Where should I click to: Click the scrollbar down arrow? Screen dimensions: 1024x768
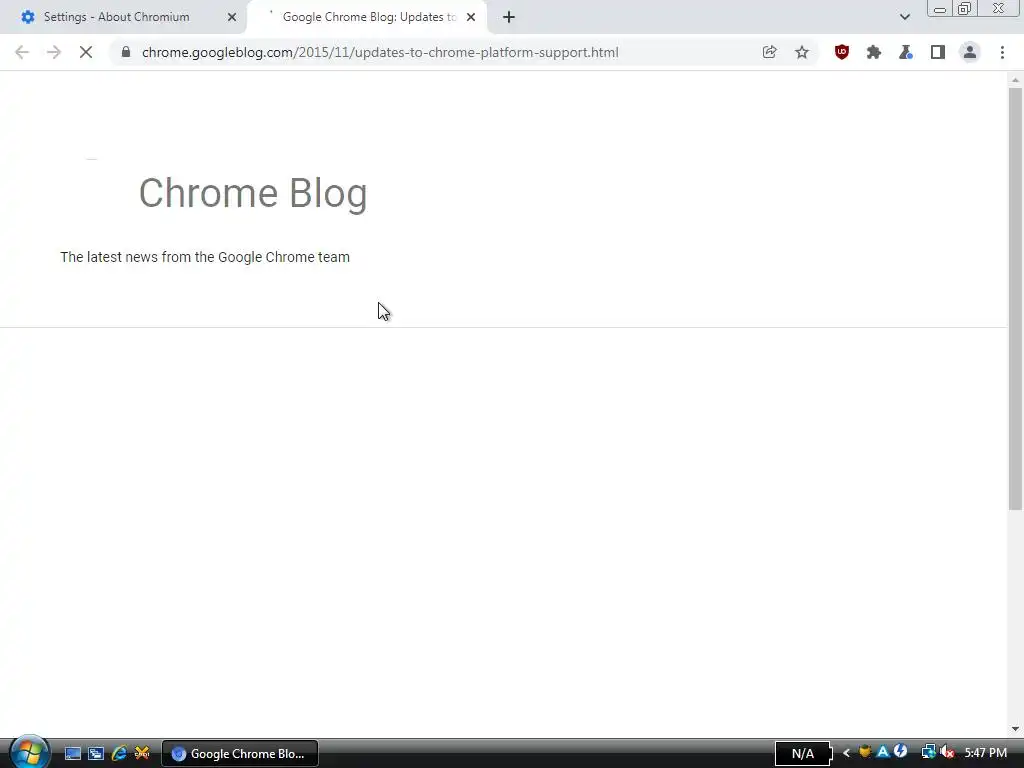click(1015, 729)
